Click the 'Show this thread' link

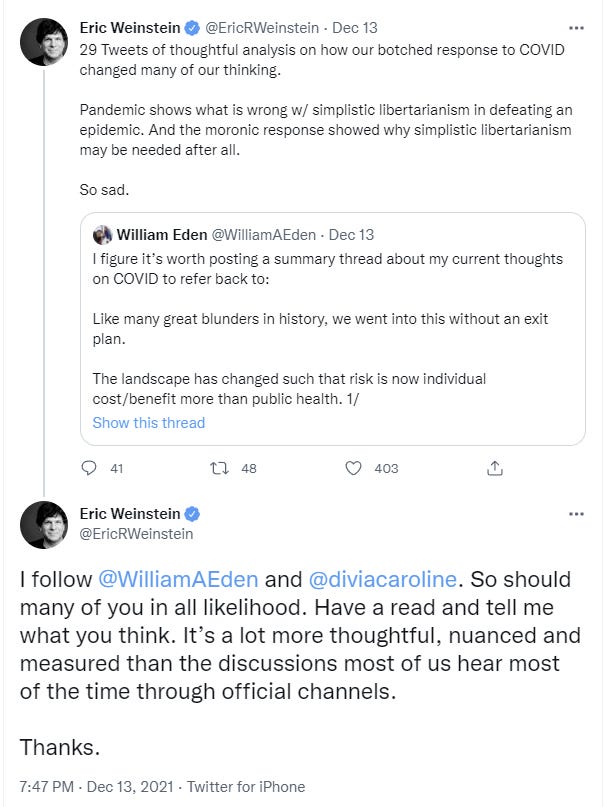[x=148, y=423]
